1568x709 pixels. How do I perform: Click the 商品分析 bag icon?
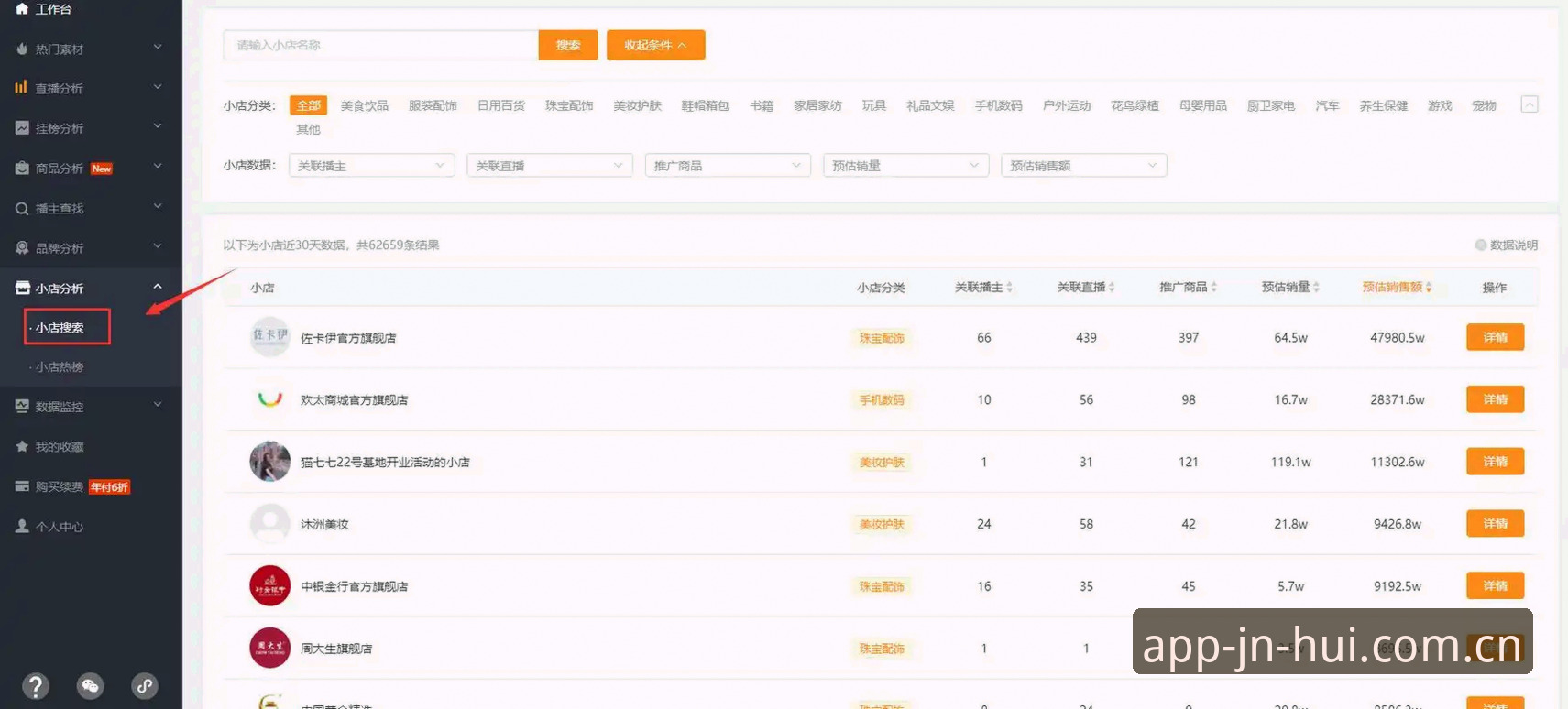[x=22, y=168]
